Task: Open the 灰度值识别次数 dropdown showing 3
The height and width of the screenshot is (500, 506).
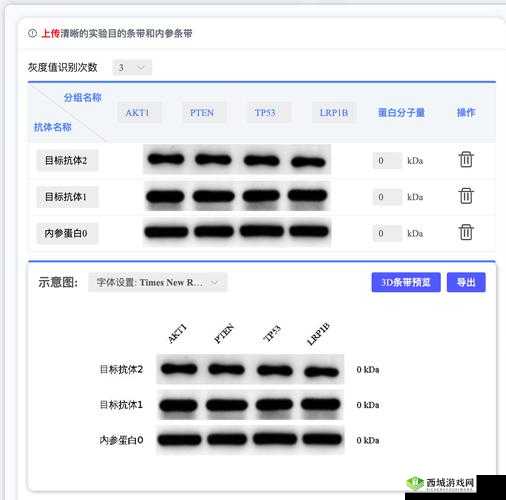Action: tap(132, 68)
